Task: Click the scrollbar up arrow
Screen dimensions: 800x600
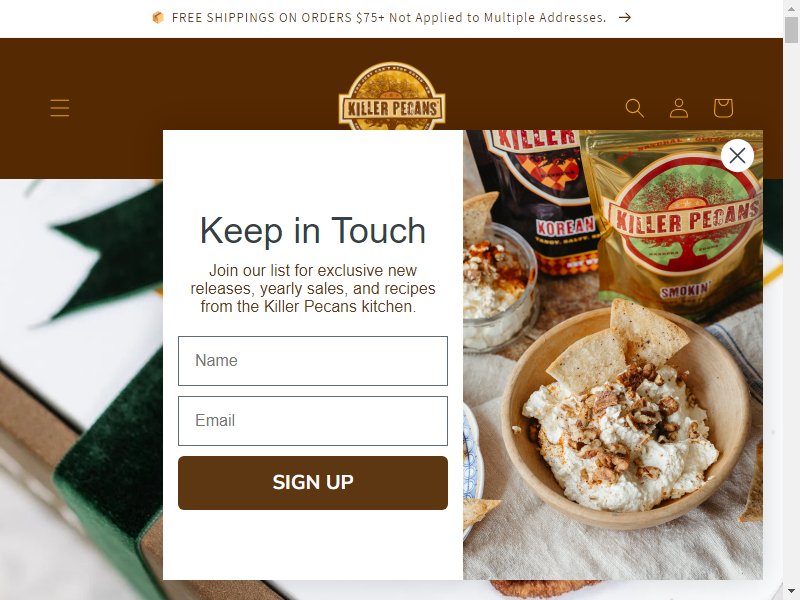Action: point(791,6)
